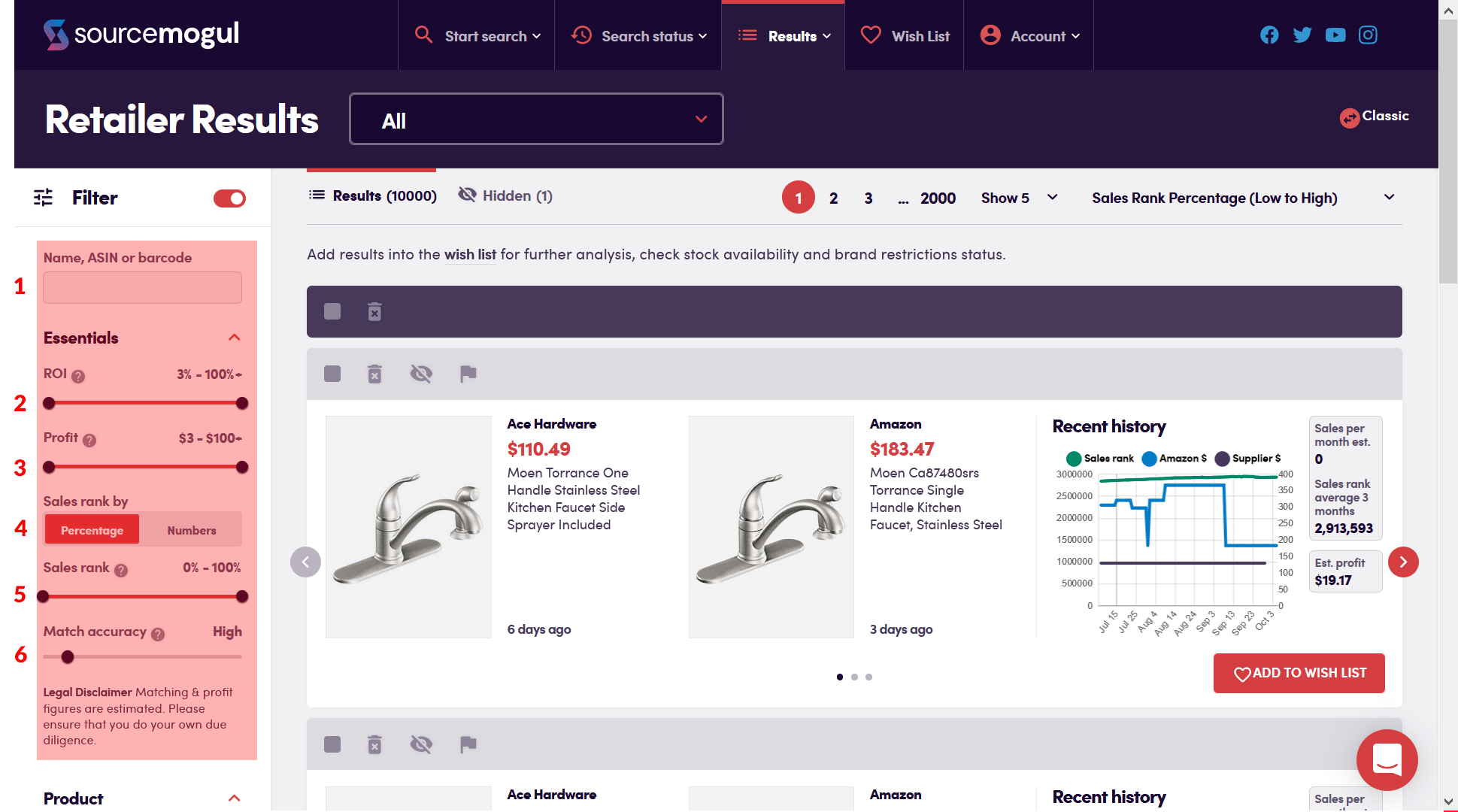Viewport: 1458px width, 812px height.
Task: Click the Amazon faucet thumbnail
Action: [x=771, y=527]
